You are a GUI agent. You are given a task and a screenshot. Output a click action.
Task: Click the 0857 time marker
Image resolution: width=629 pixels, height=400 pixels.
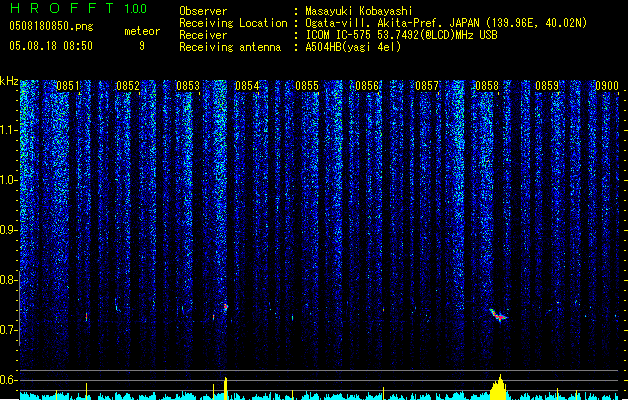427,86
